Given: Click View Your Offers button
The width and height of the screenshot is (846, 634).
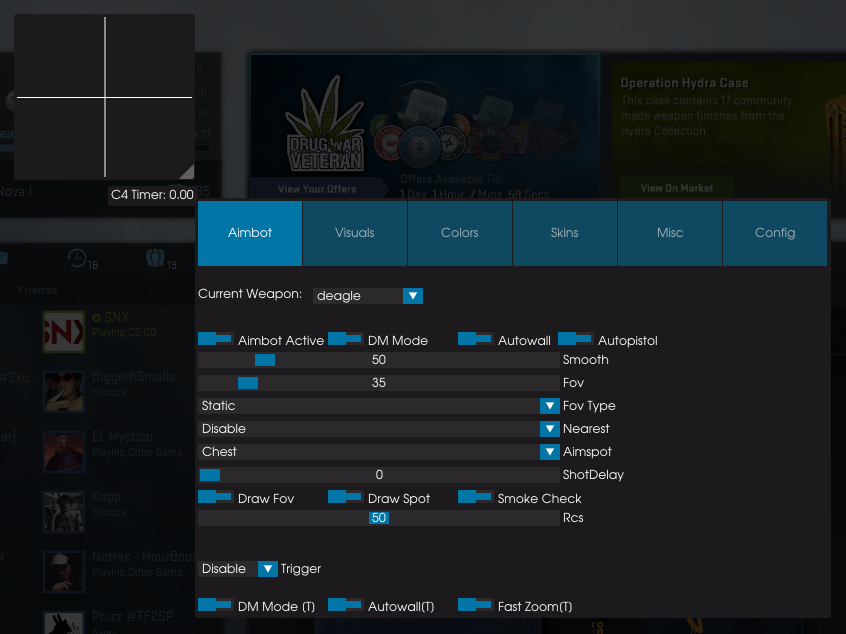Looking at the screenshot, I should point(318,189).
